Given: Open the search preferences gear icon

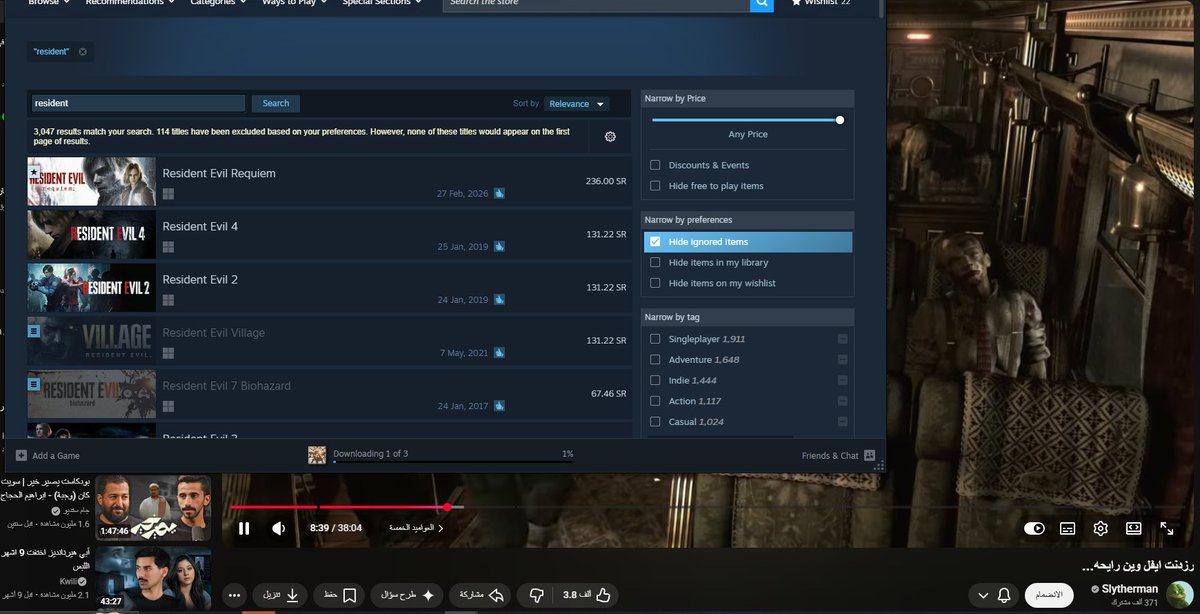Looking at the screenshot, I should point(610,136).
